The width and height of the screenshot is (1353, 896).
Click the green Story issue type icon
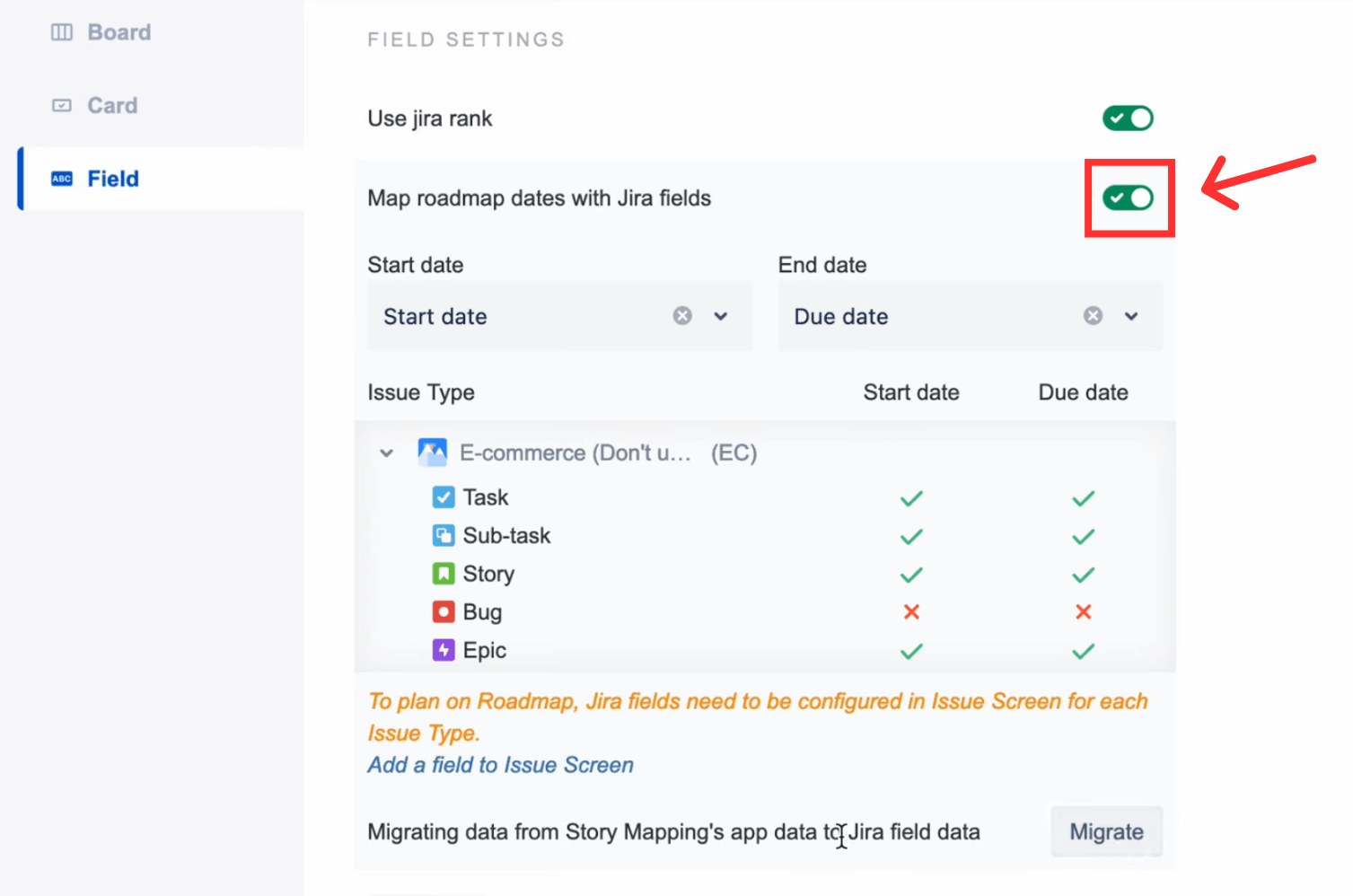[x=444, y=574]
